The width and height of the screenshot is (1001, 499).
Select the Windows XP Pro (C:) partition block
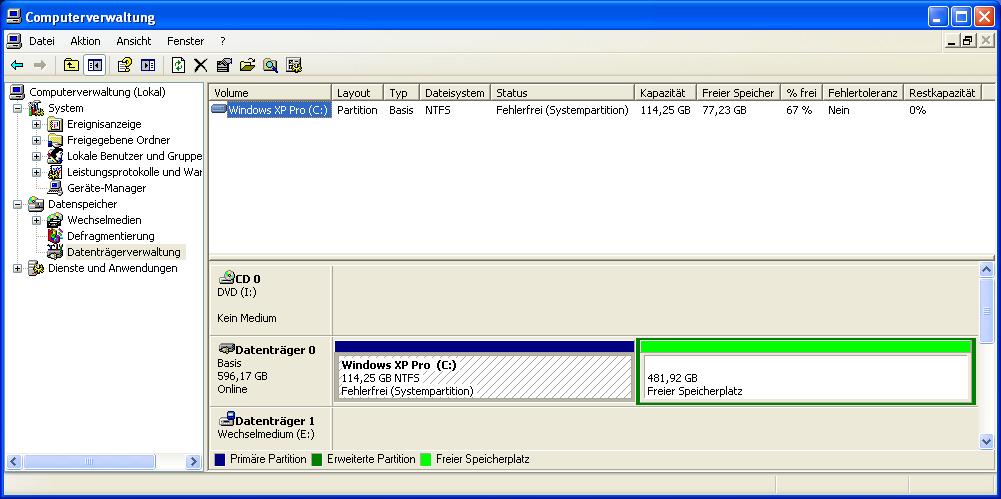pyautogui.click(x=485, y=371)
